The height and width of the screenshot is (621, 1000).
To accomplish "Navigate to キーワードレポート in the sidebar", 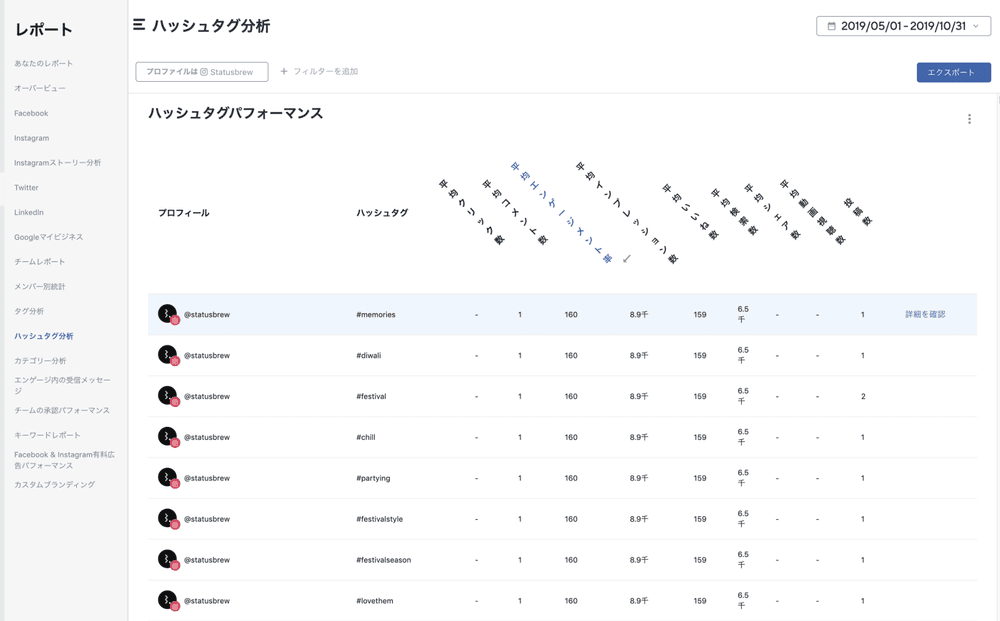I will coord(47,435).
